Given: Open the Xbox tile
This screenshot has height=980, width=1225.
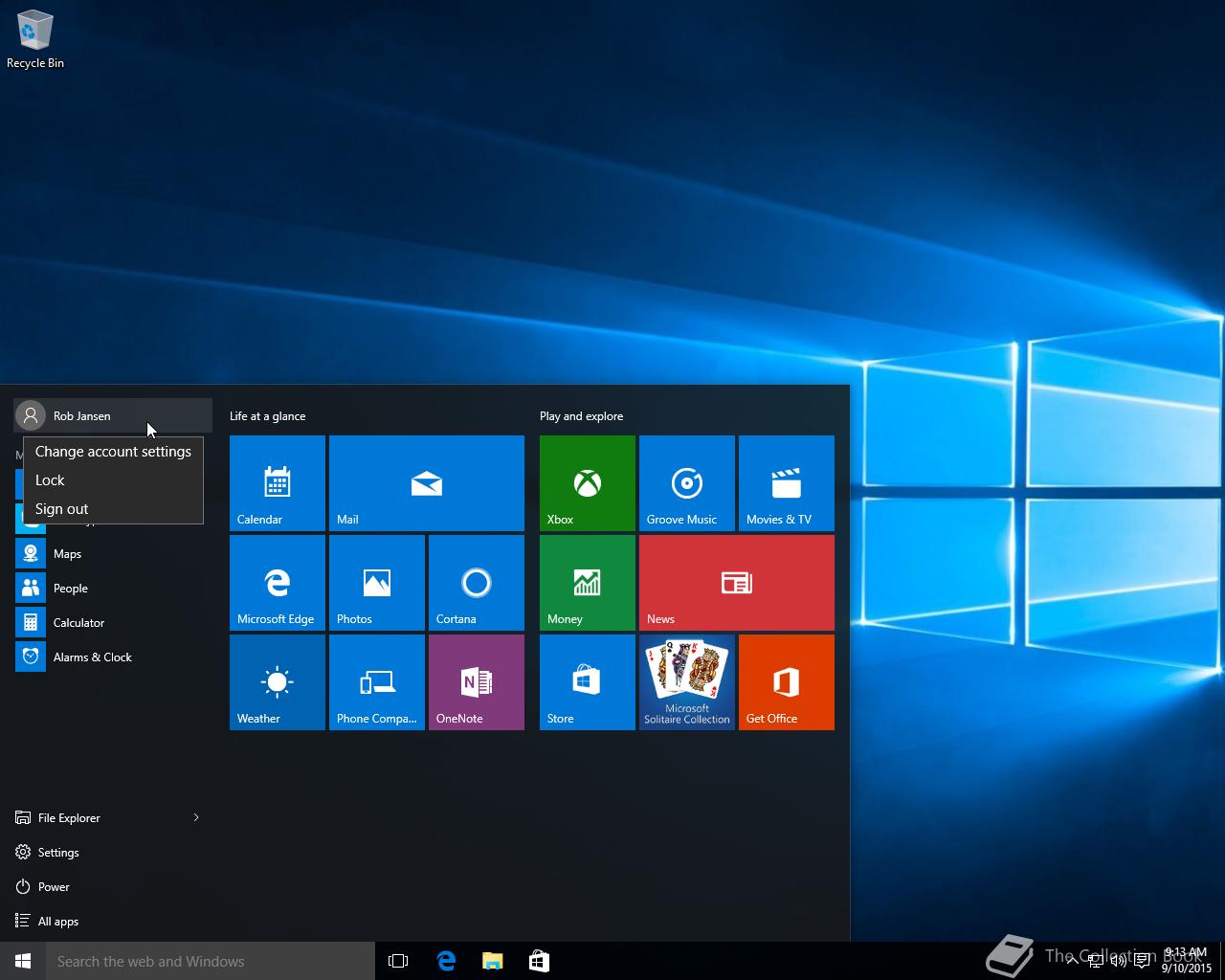Looking at the screenshot, I should [x=588, y=483].
